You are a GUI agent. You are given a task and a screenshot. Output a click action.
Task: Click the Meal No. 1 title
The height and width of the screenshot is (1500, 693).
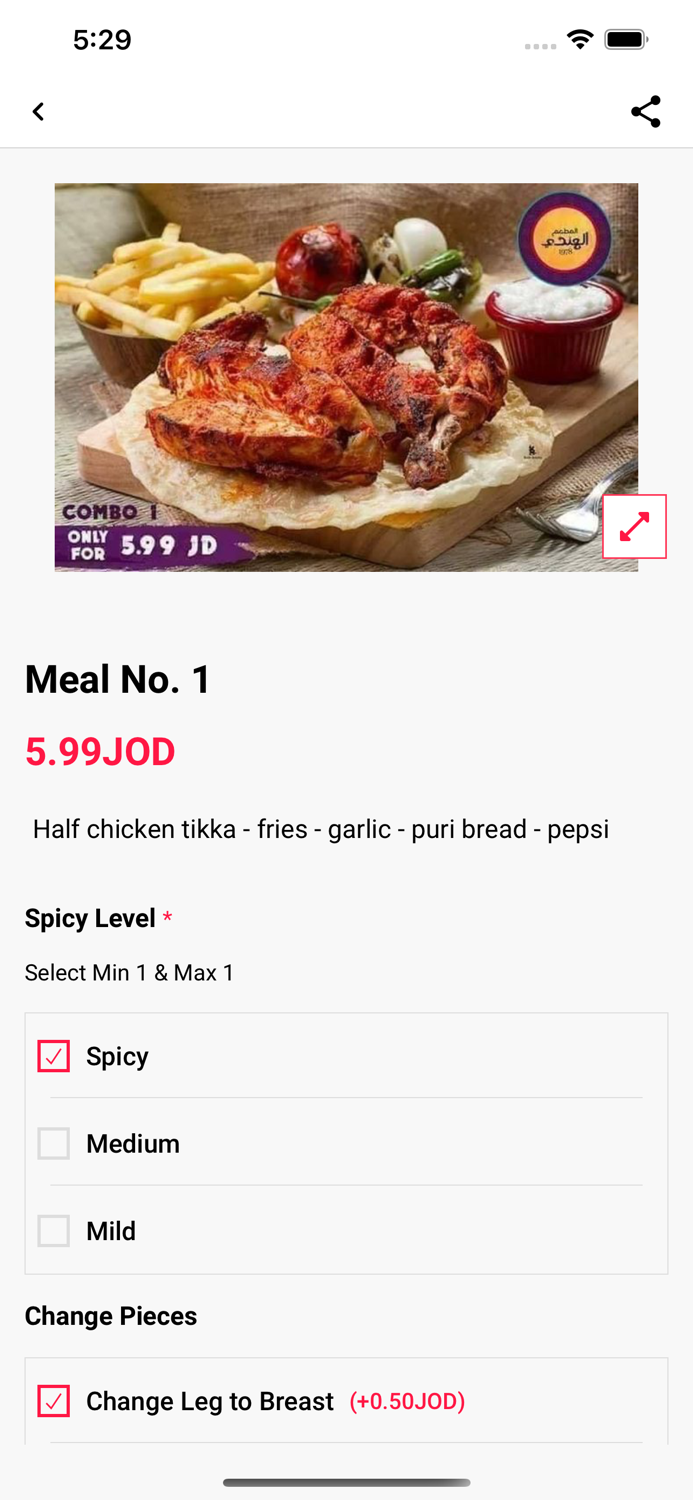click(x=118, y=680)
